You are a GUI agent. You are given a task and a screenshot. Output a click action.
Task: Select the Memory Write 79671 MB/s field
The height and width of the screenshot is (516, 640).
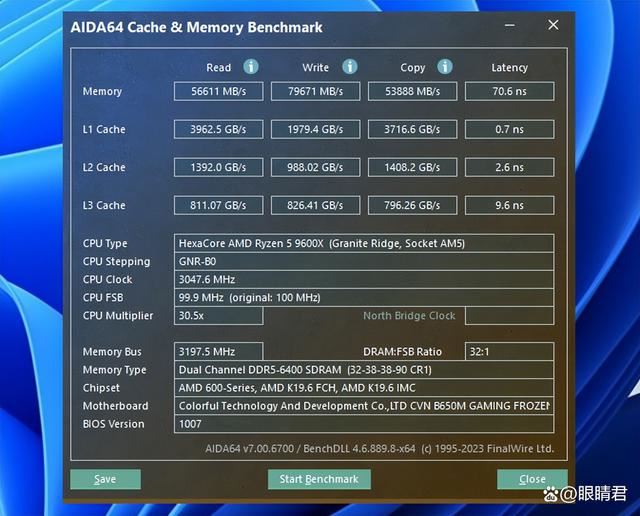(315, 92)
